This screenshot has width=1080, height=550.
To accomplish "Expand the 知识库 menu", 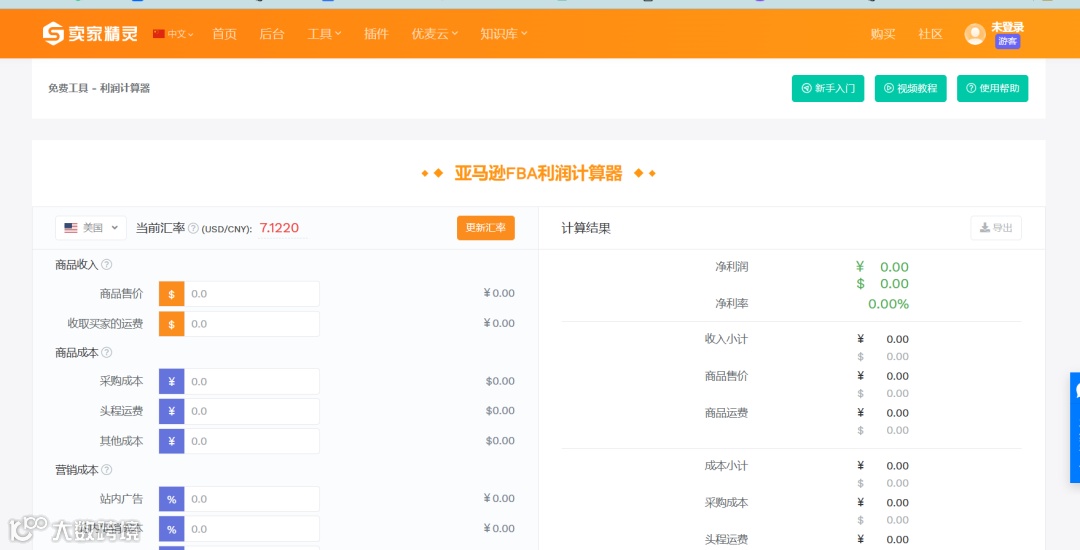I will [x=503, y=34].
